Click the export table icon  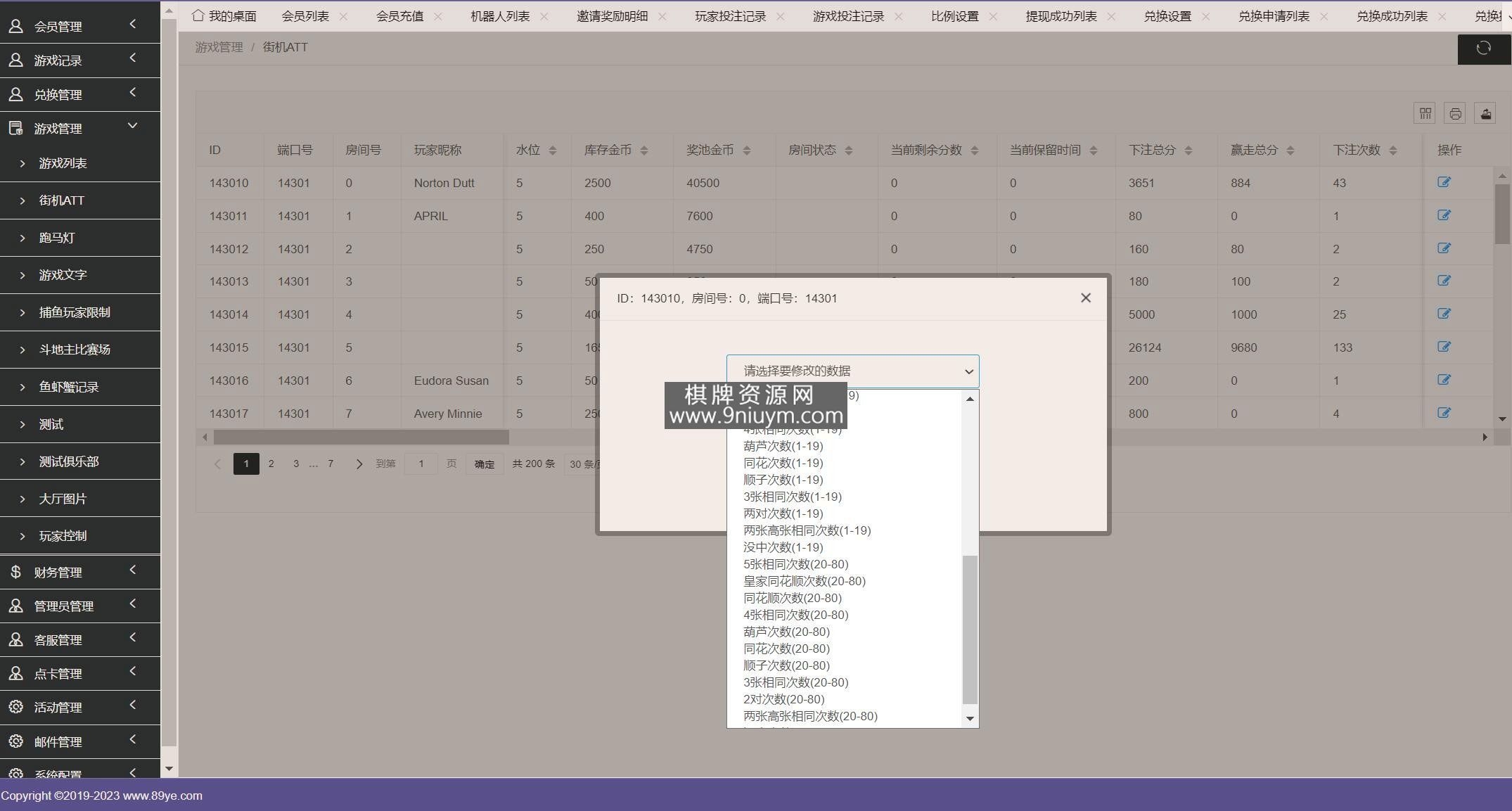click(x=1485, y=113)
